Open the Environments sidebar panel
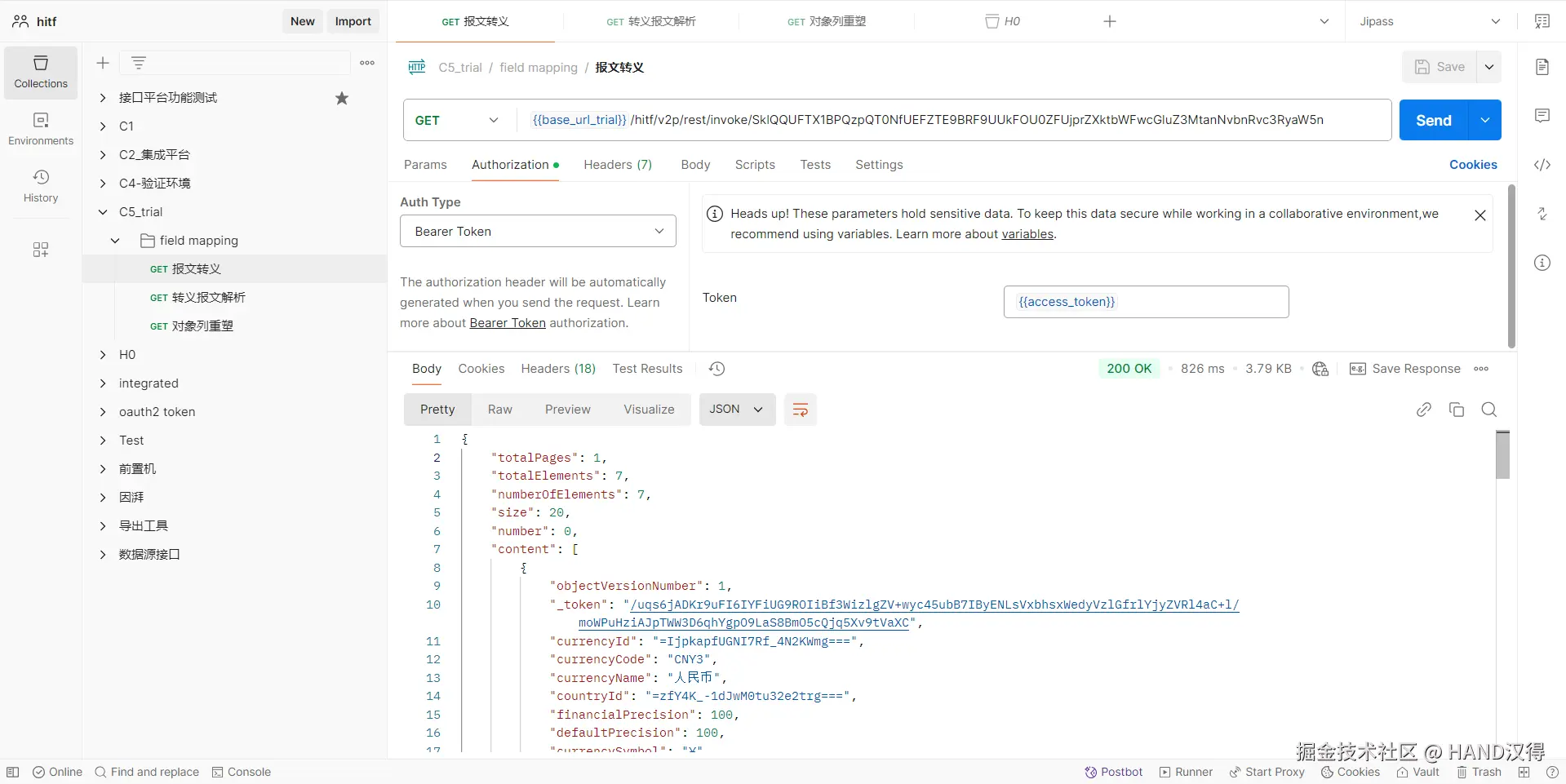 (41, 130)
